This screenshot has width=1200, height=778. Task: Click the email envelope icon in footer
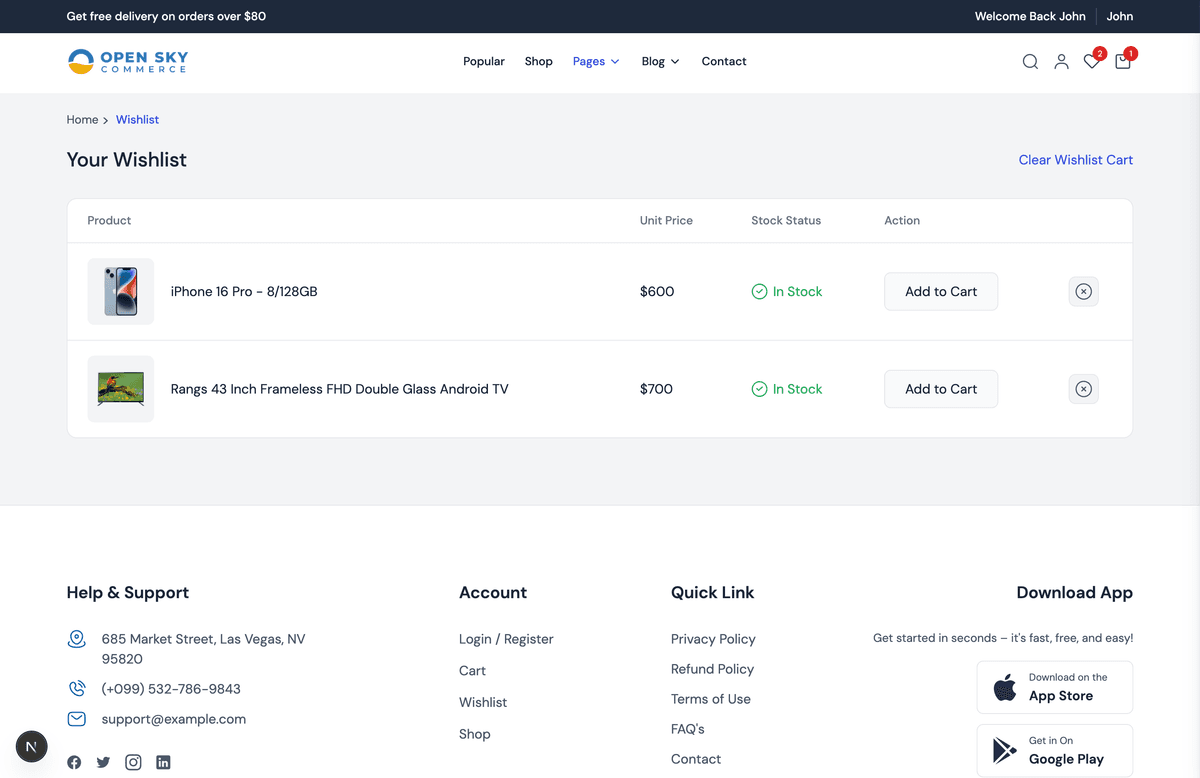(76, 719)
